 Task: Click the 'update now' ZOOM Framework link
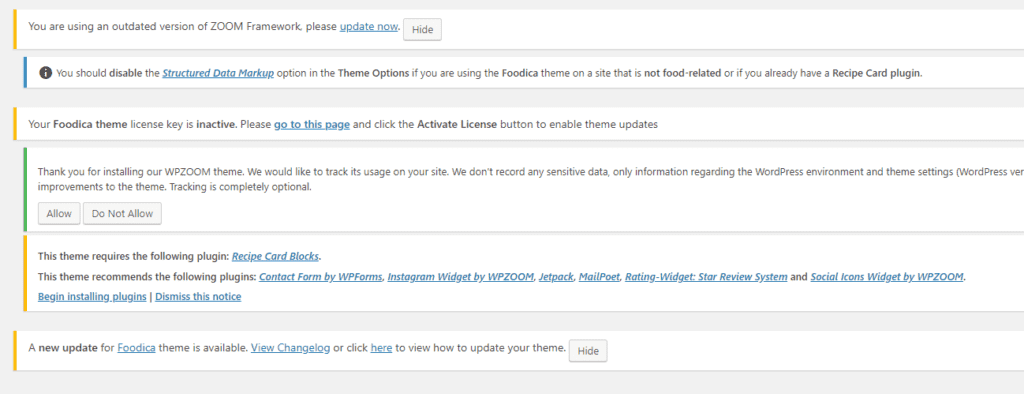point(368,27)
